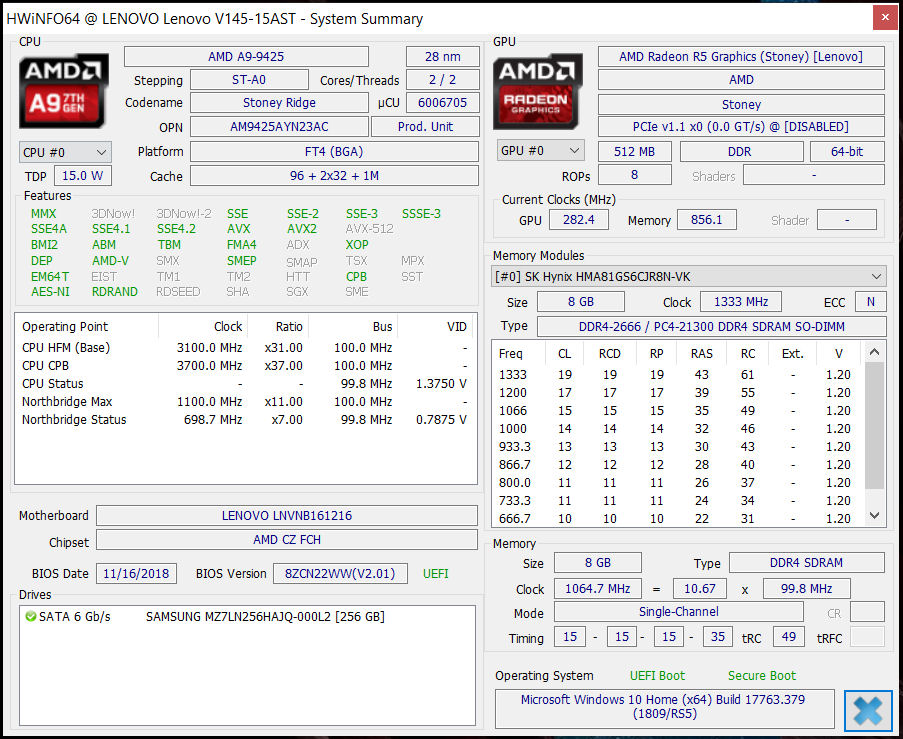The image size is (903, 739).
Task: Click the 8ZCN22WW(V2.01) BIOS version field
Action: (x=340, y=574)
